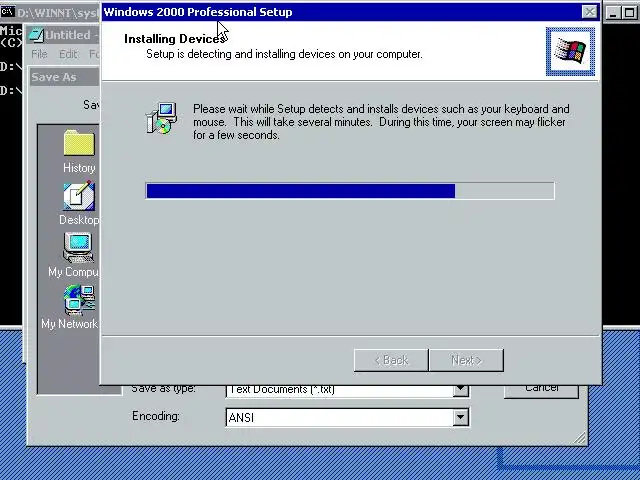Click the command prompt window system icon
The height and width of the screenshot is (480, 640).
click(x=7, y=12)
